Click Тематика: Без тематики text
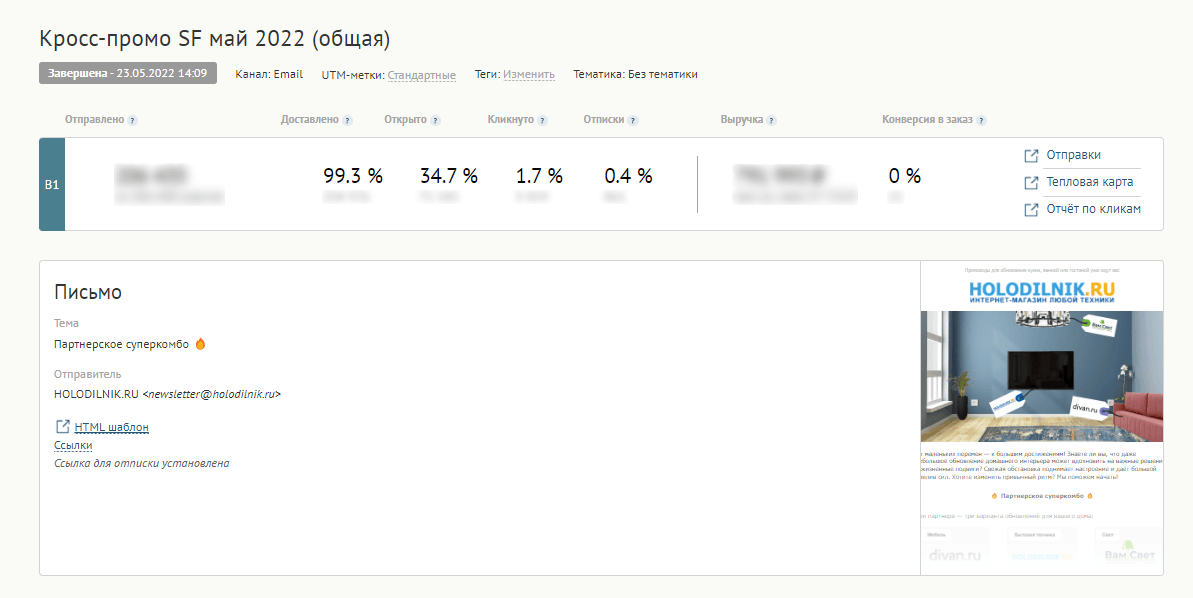 click(x=635, y=75)
